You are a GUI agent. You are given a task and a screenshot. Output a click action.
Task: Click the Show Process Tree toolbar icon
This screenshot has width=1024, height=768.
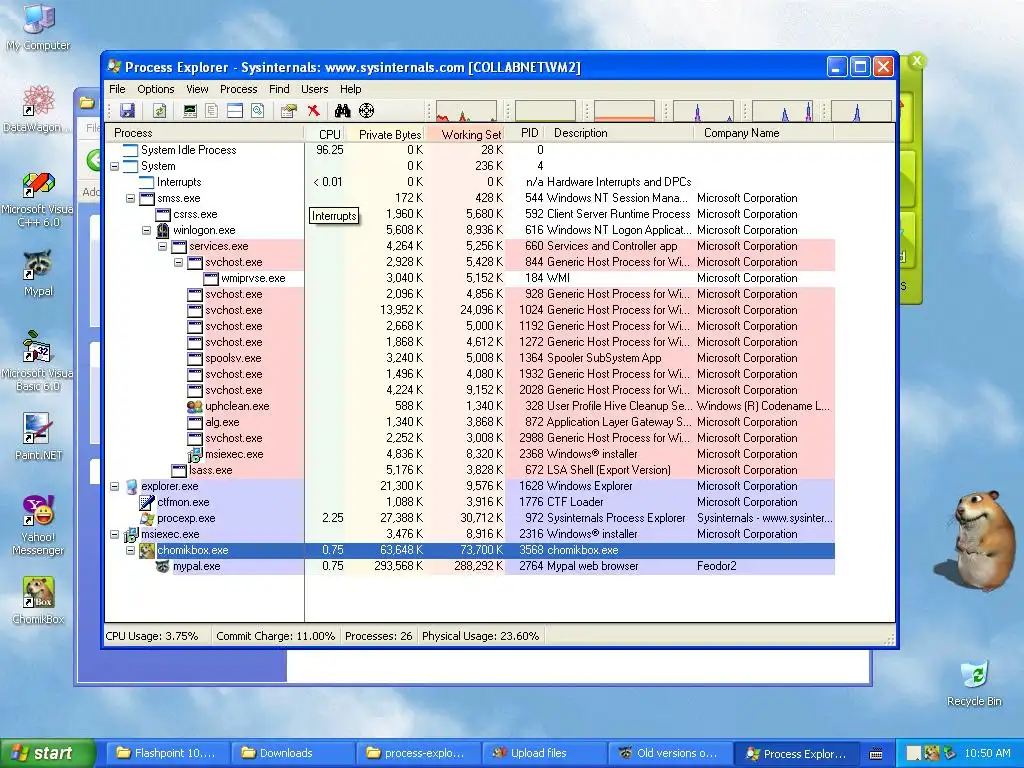point(212,111)
